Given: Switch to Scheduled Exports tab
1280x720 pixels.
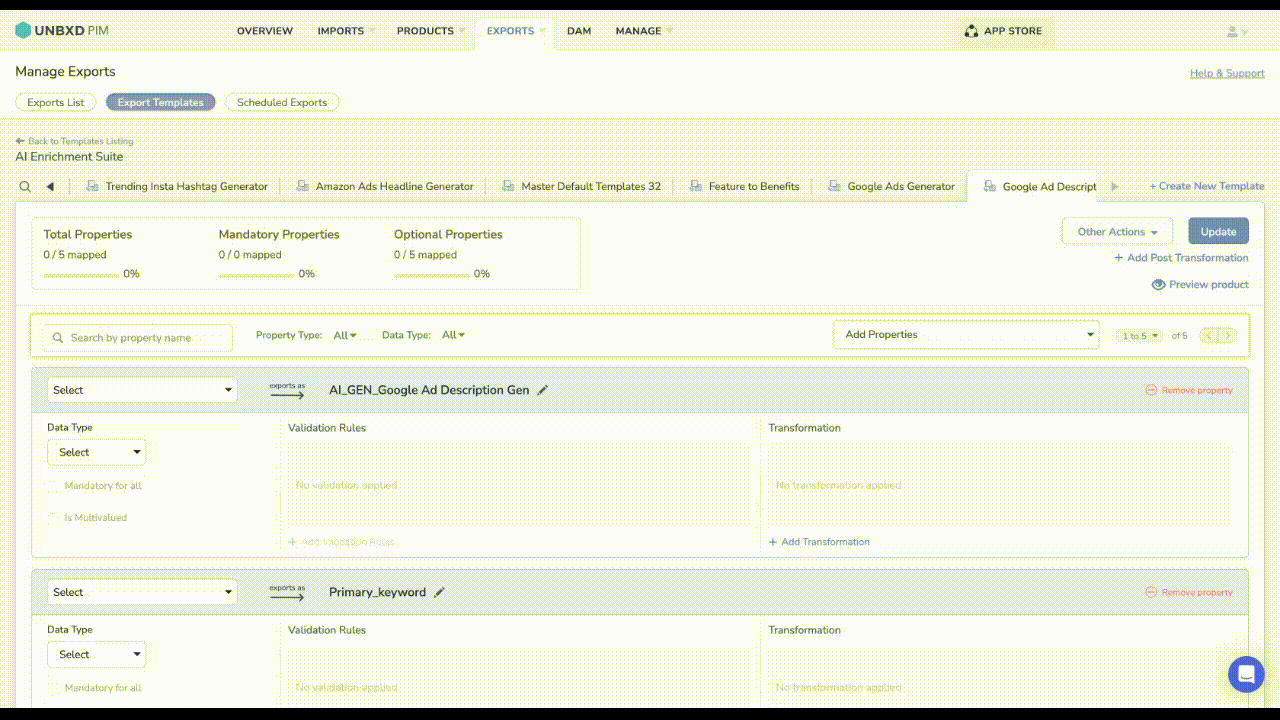Looking at the screenshot, I should coord(282,102).
